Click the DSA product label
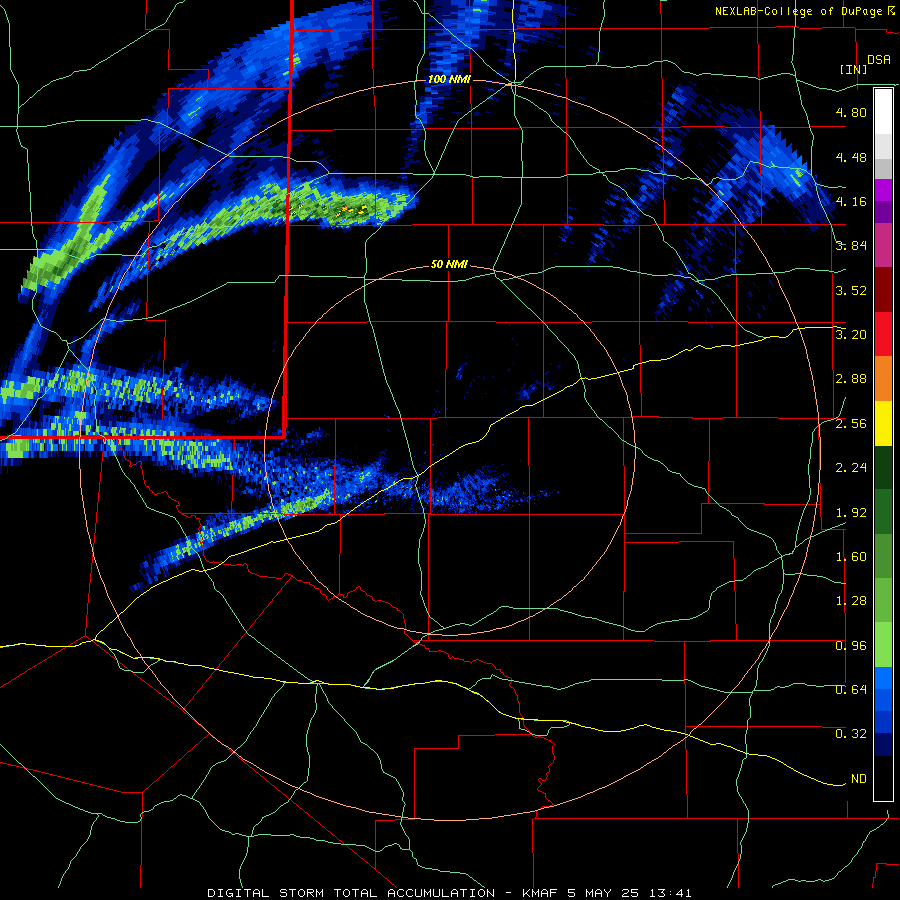This screenshot has height=900, width=900. pos(878,59)
